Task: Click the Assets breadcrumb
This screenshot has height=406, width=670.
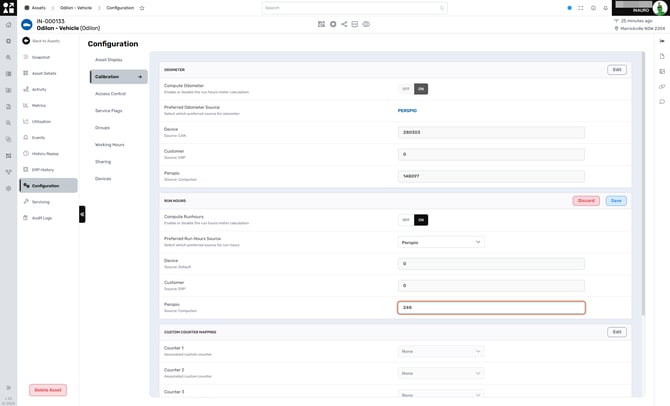Action: pos(38,8)
